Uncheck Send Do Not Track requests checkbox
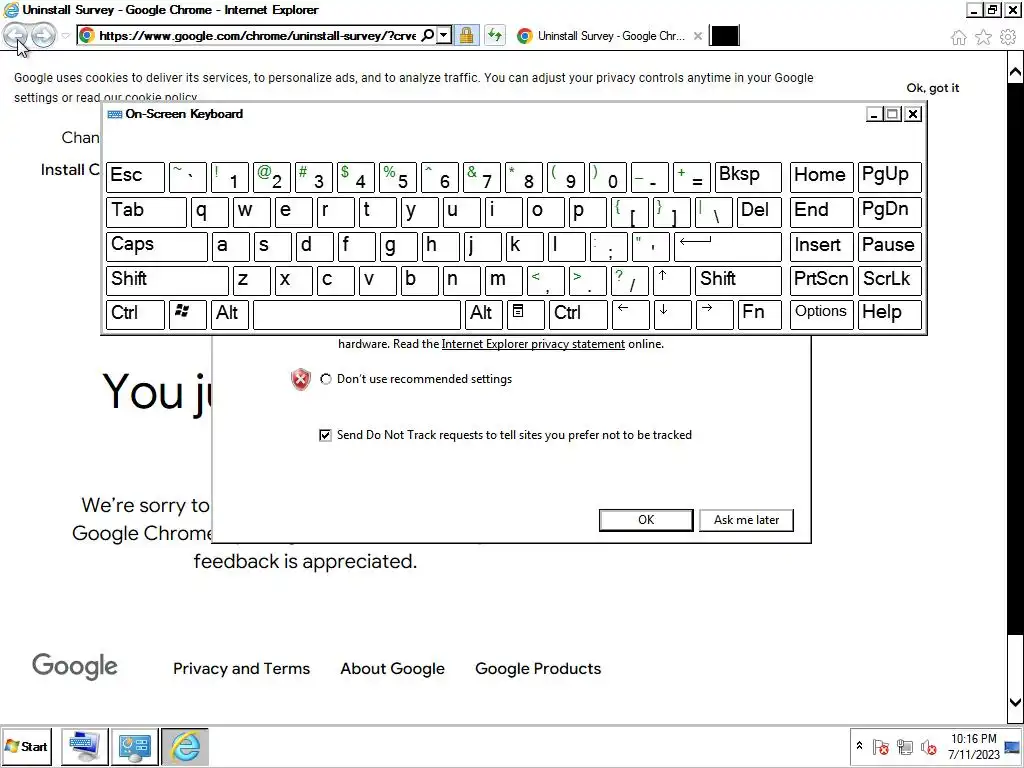 click(x=325, y=435)
